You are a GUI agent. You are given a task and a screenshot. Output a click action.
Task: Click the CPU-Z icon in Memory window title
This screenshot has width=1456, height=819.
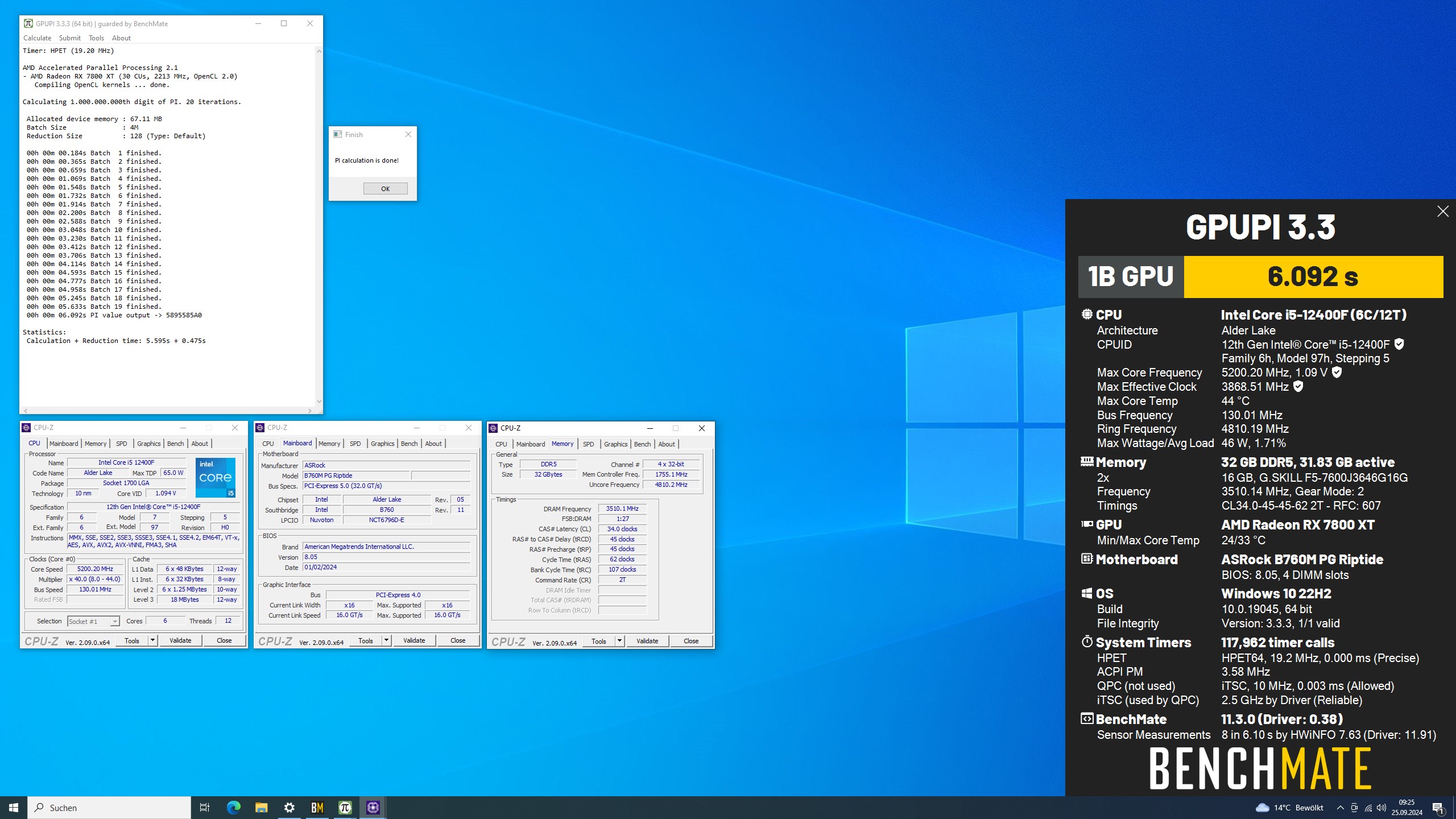493,428
